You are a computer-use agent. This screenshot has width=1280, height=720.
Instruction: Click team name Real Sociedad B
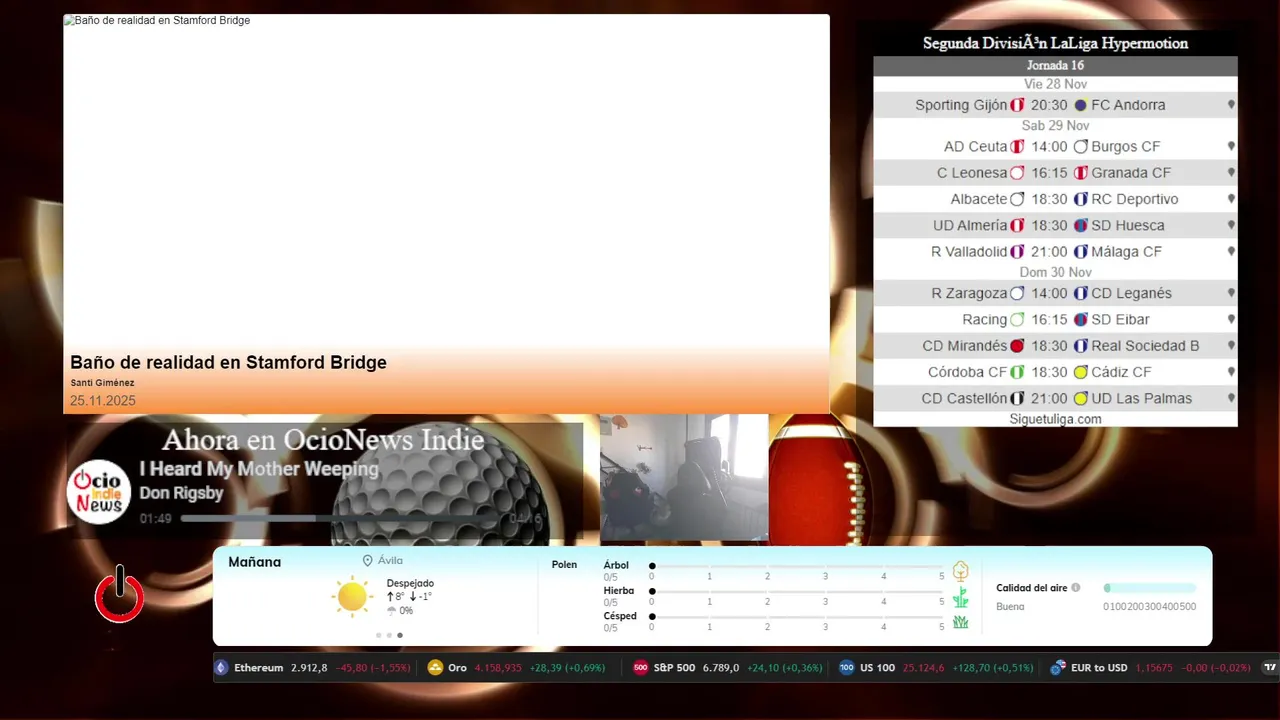1145,346
